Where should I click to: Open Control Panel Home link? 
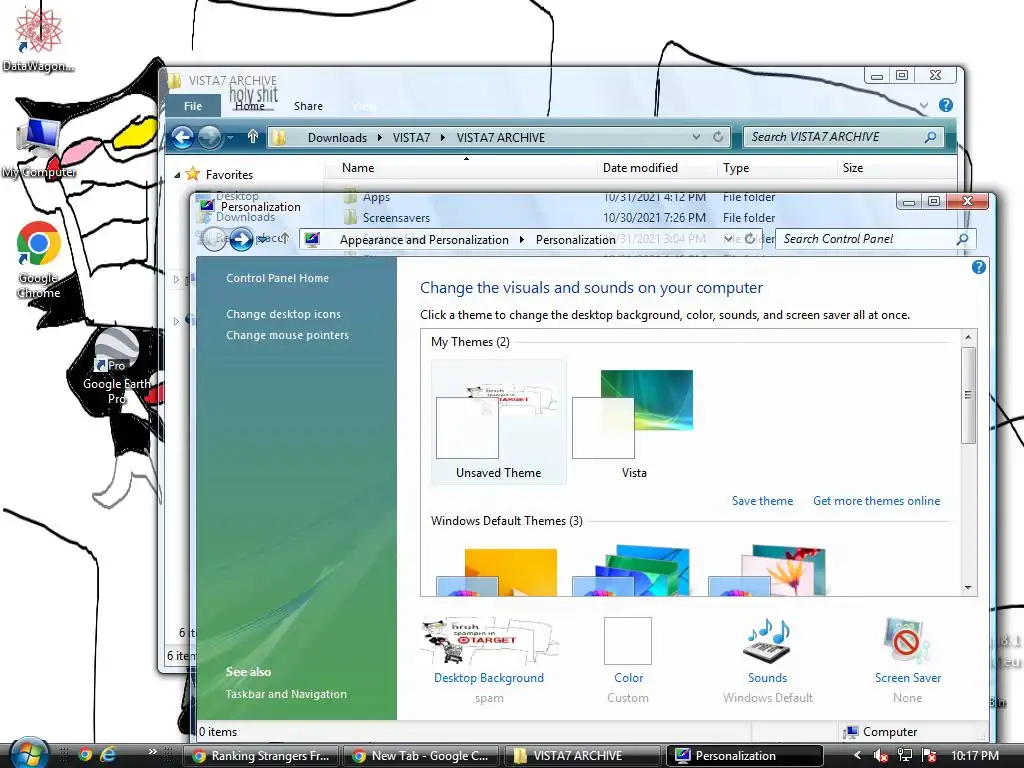278,278
